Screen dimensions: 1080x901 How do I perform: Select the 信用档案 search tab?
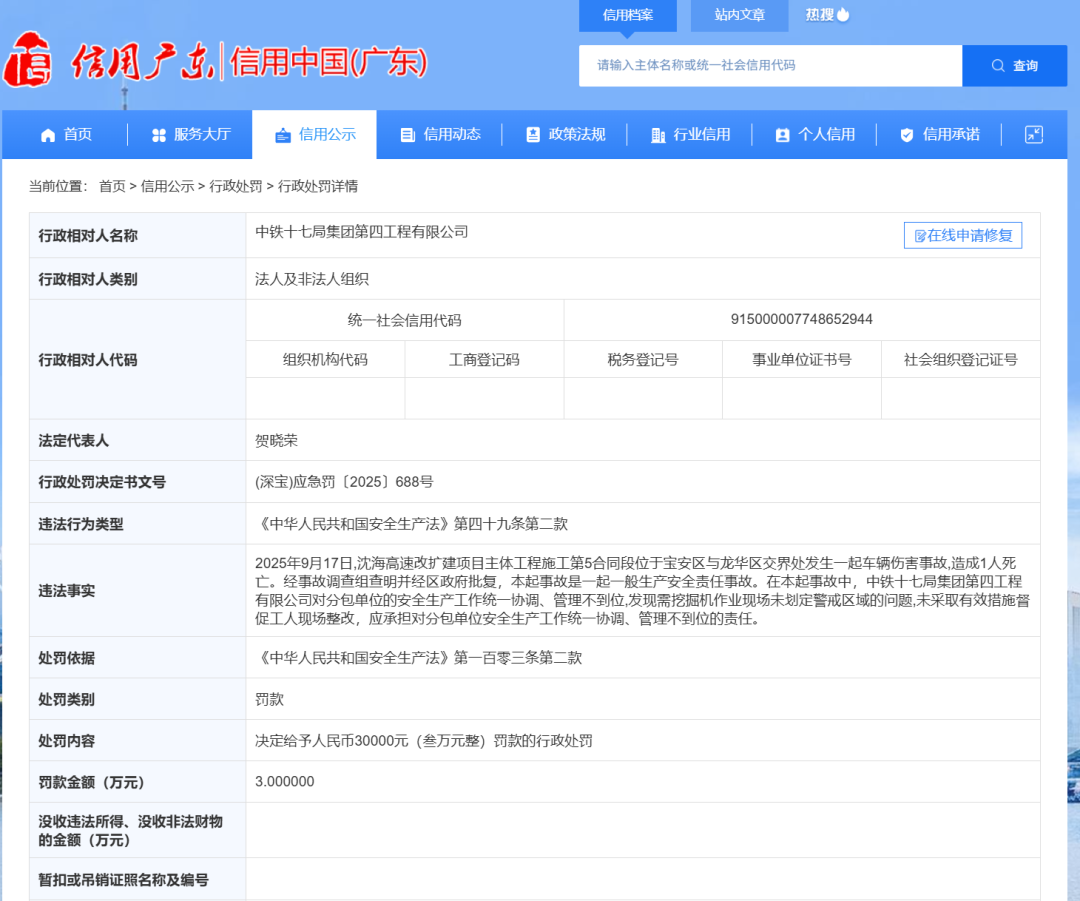click(627, 15)
